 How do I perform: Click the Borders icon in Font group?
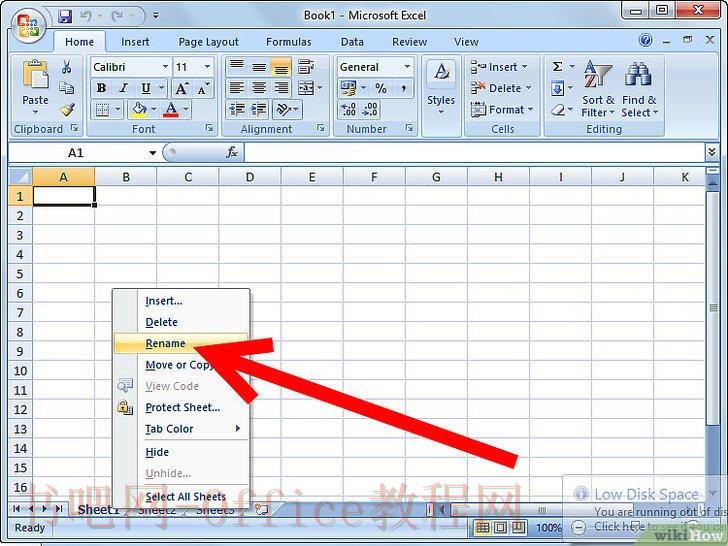point(102,110)
